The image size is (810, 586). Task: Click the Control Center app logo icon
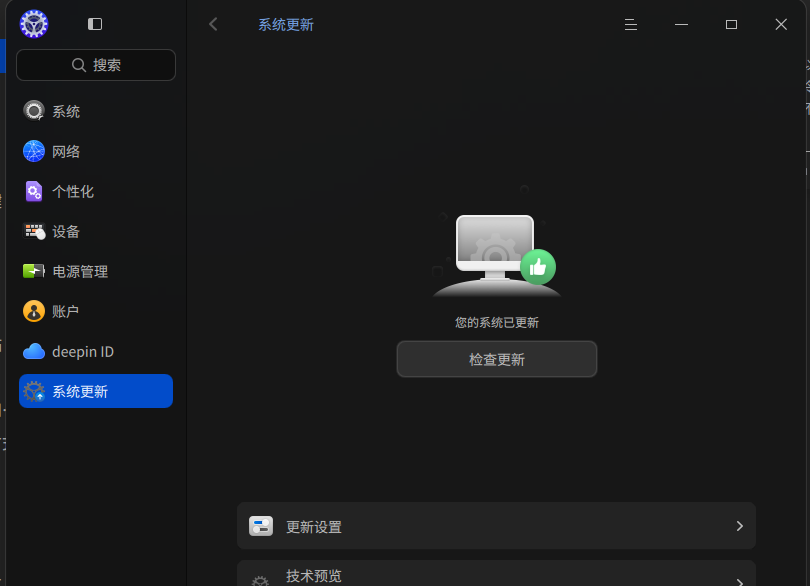click(x=34, y=24)
